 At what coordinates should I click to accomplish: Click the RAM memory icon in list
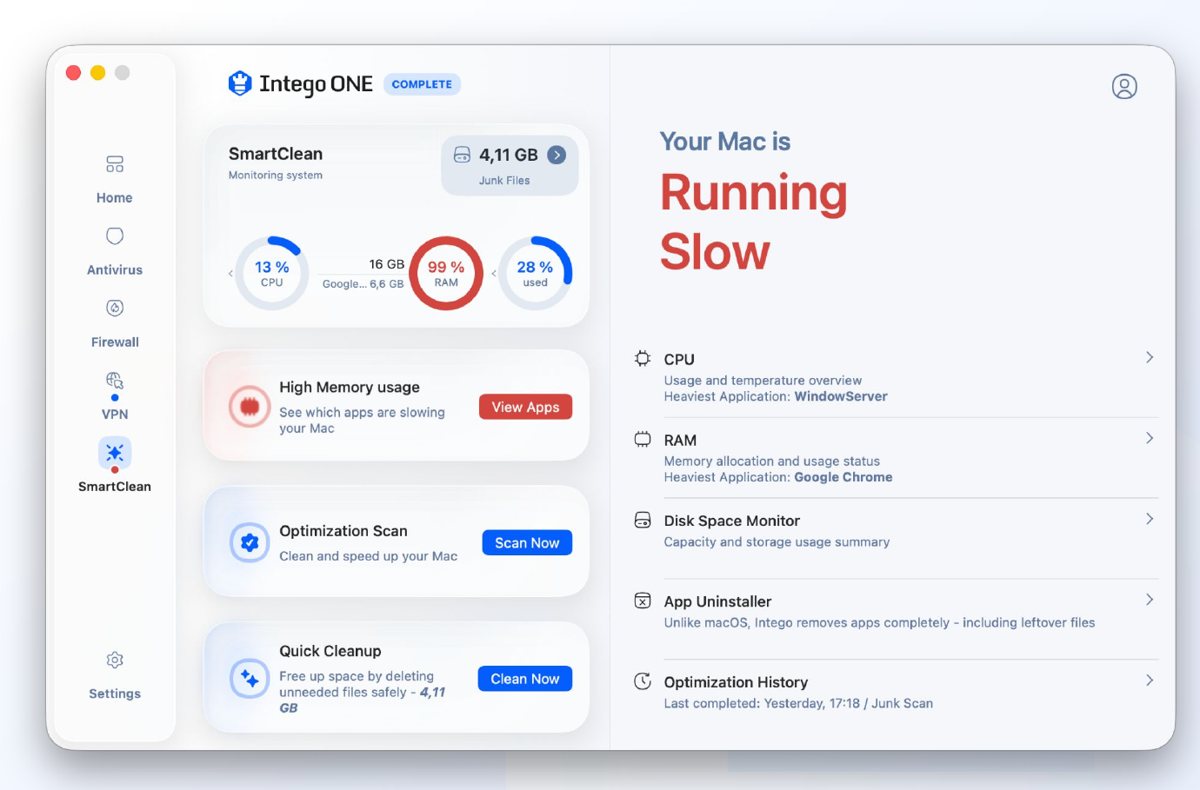(x=642, y=439)
